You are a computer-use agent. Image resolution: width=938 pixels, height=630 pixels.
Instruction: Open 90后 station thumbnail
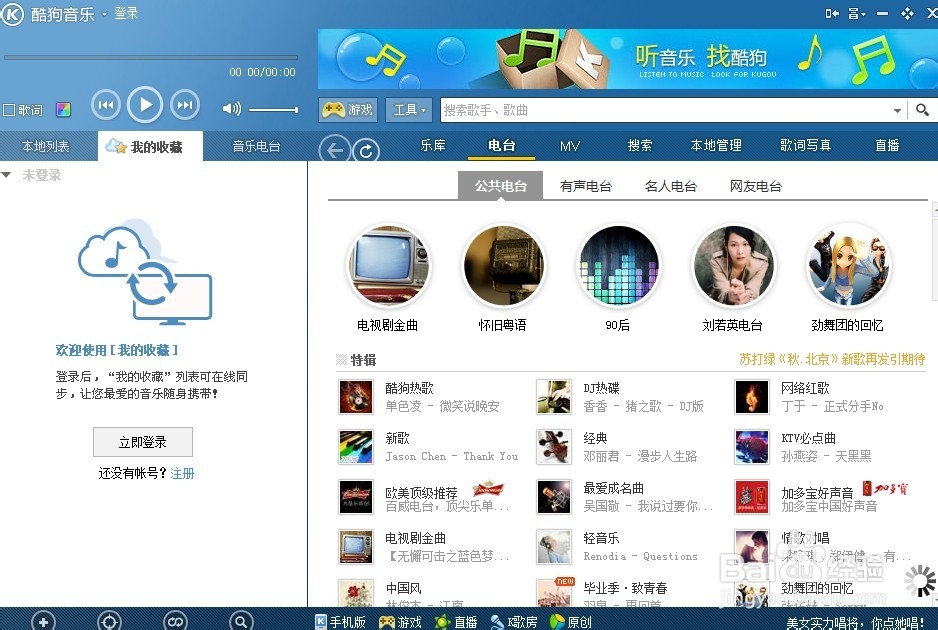pos(618,265)
